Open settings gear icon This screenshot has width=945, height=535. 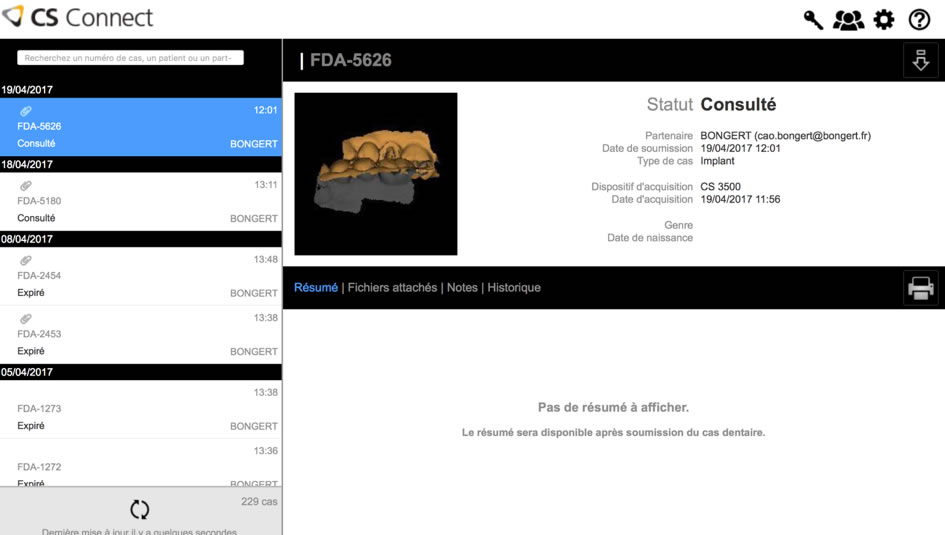pos(884,20)
